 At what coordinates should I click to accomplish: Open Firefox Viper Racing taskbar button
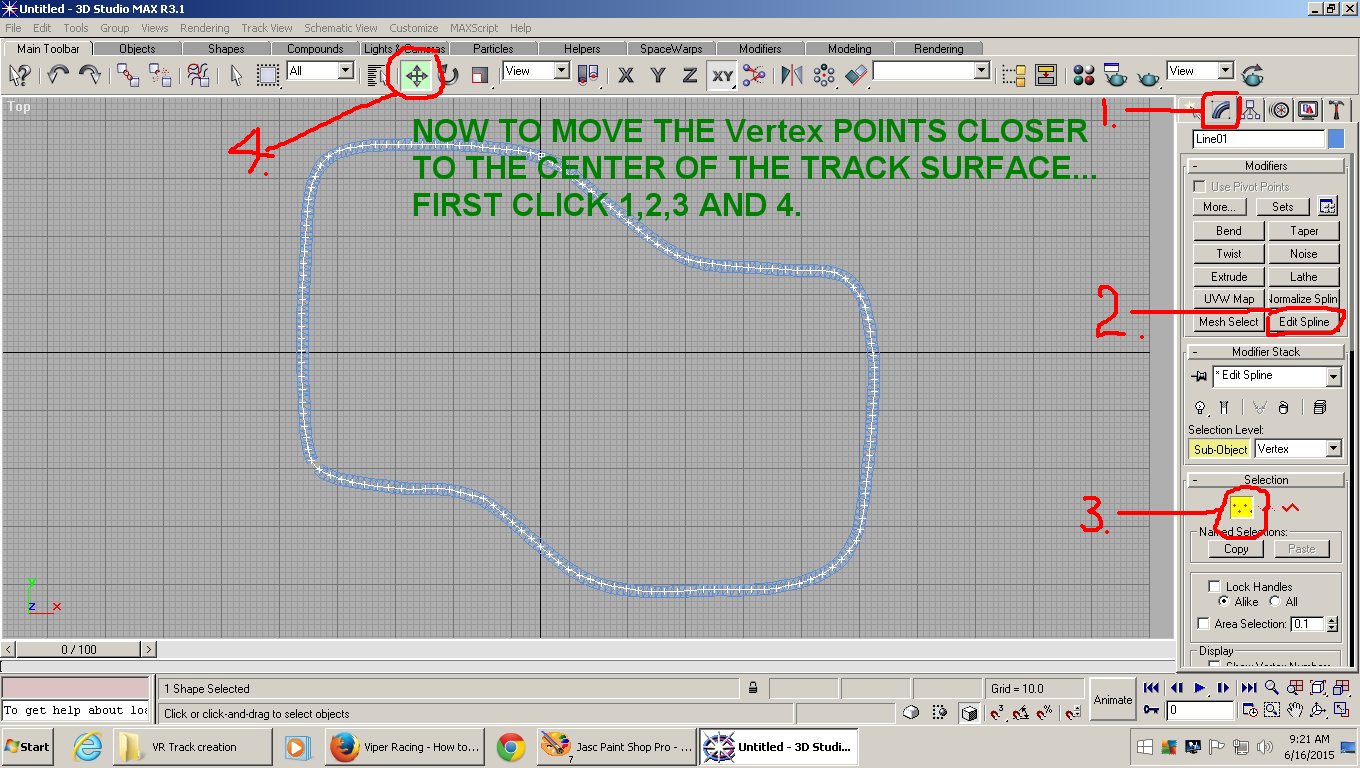[406, 747]
